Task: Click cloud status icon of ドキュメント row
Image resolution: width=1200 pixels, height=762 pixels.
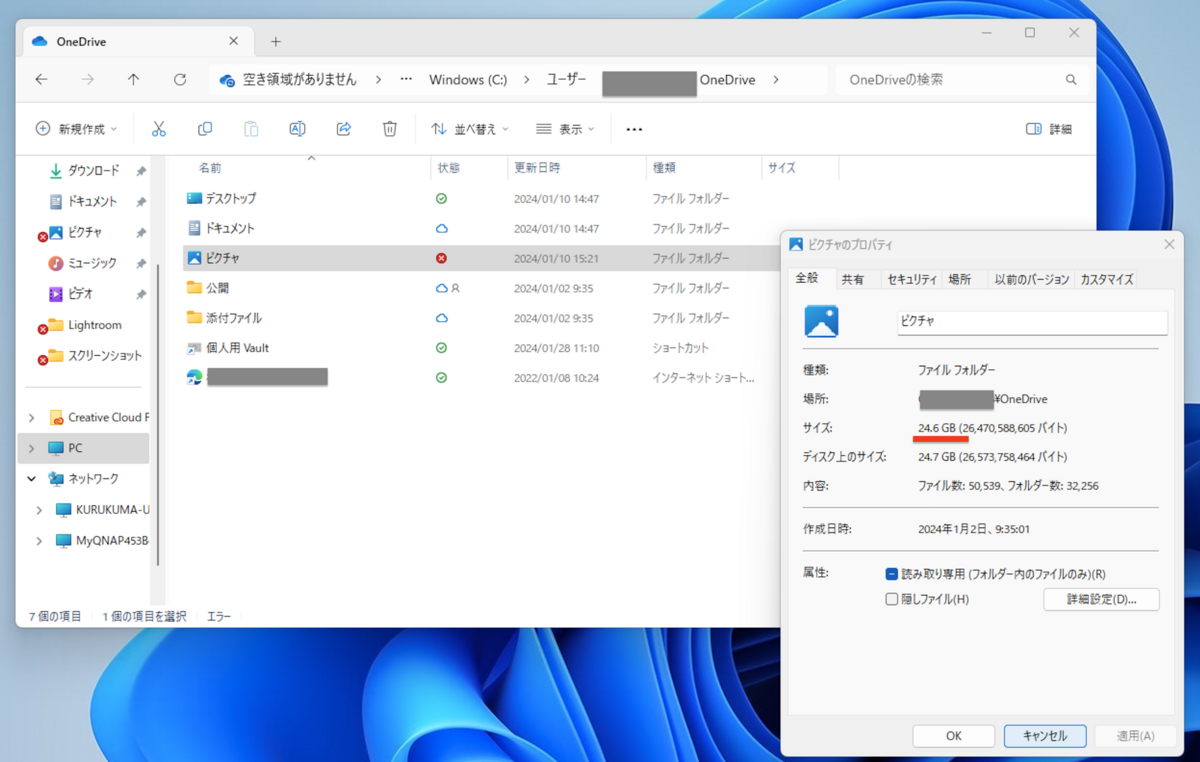Action: tap(441, 229)
